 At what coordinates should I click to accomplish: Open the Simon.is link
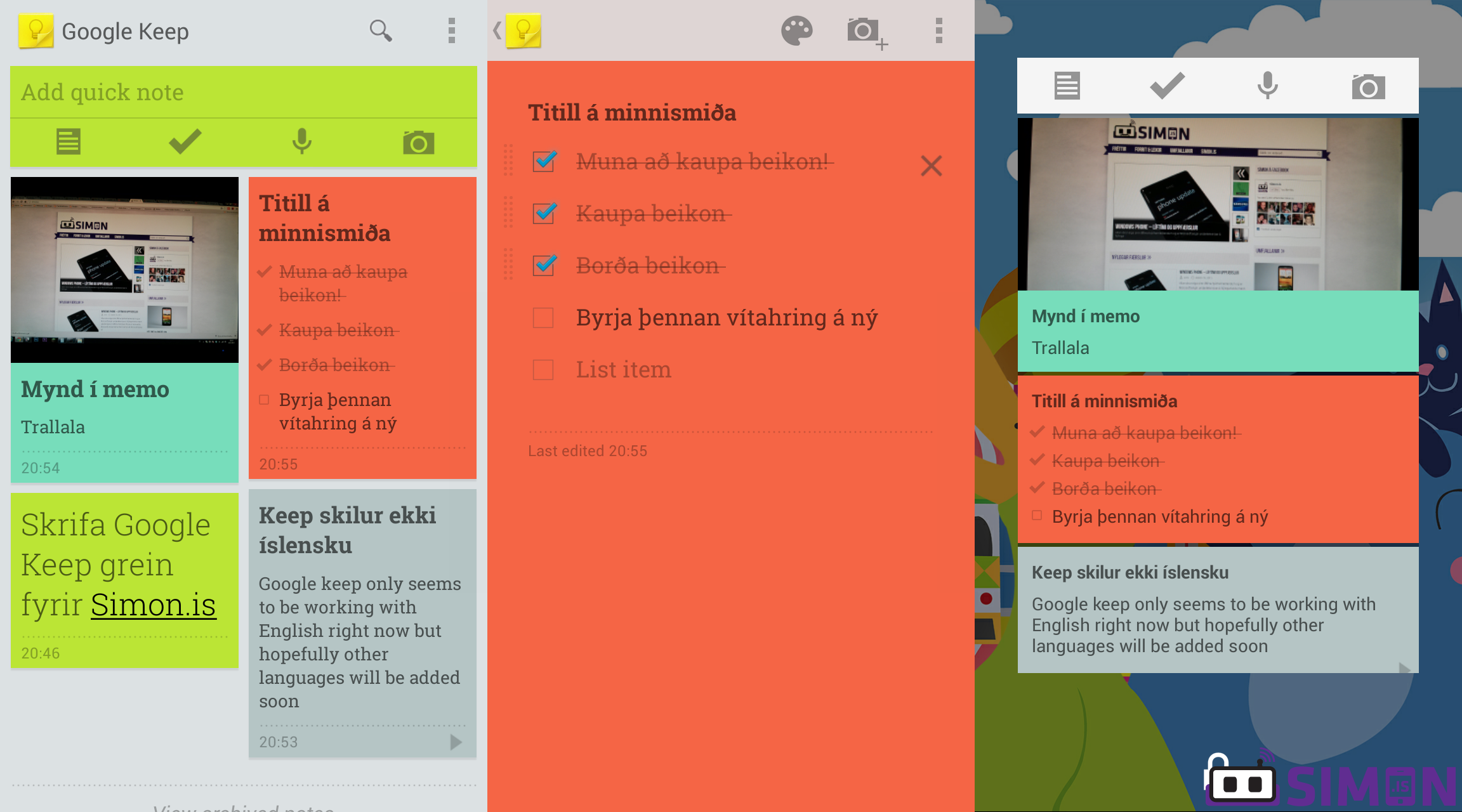pos(153,604)
